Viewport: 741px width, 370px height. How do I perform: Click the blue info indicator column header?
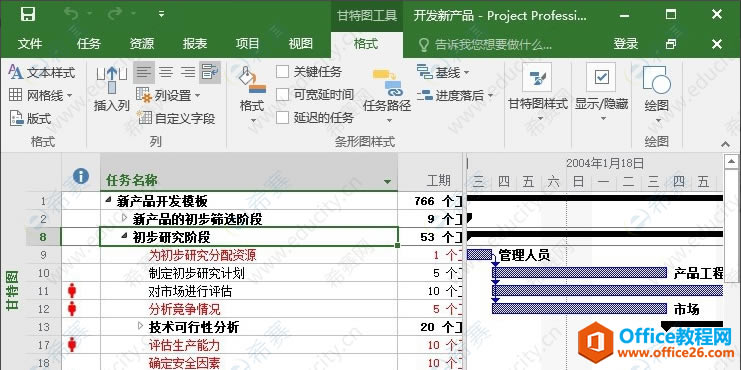(x=81, y=177)
